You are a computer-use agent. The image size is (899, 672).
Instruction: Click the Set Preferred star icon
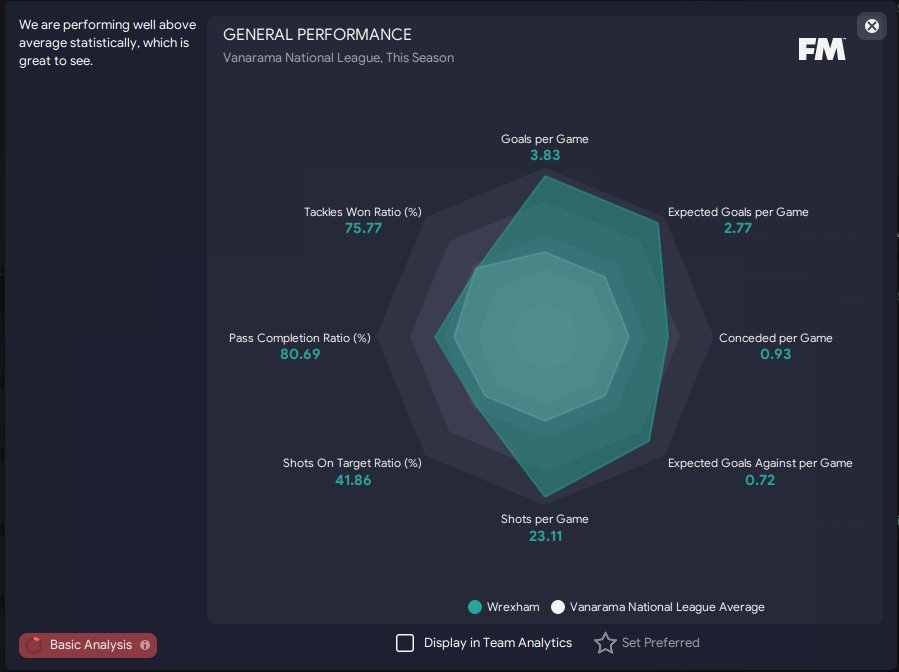(605, 643)
